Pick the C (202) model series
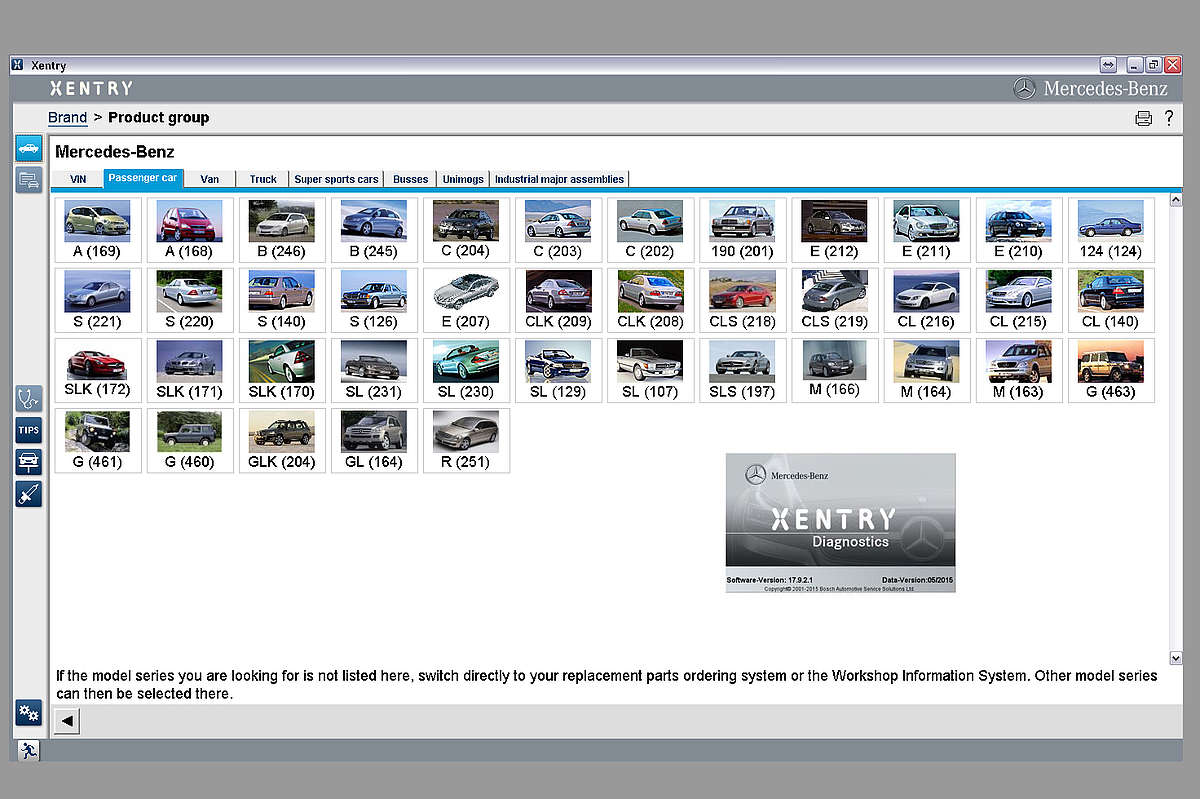1200x799 pixels. [649, 230]
